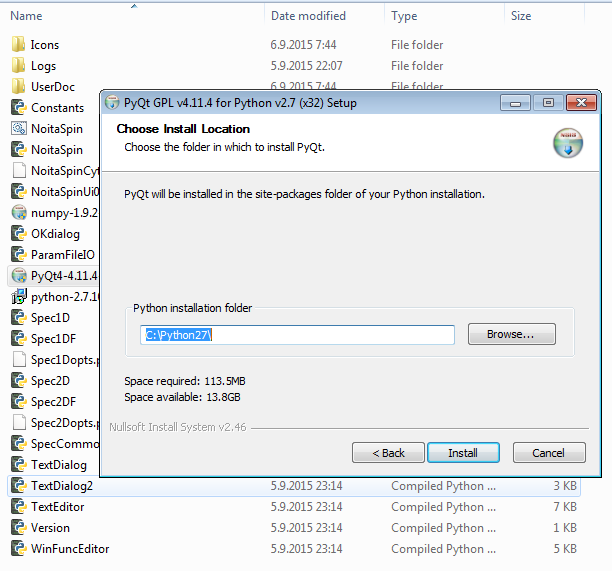Click the NoitaSpinUi0 Python file icon
Screen dimensions: 612x571
click(x=18, y=192)
